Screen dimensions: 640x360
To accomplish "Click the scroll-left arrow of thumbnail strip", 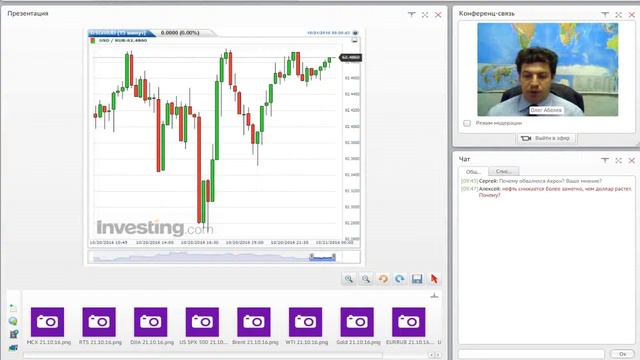I will (432, 356).
